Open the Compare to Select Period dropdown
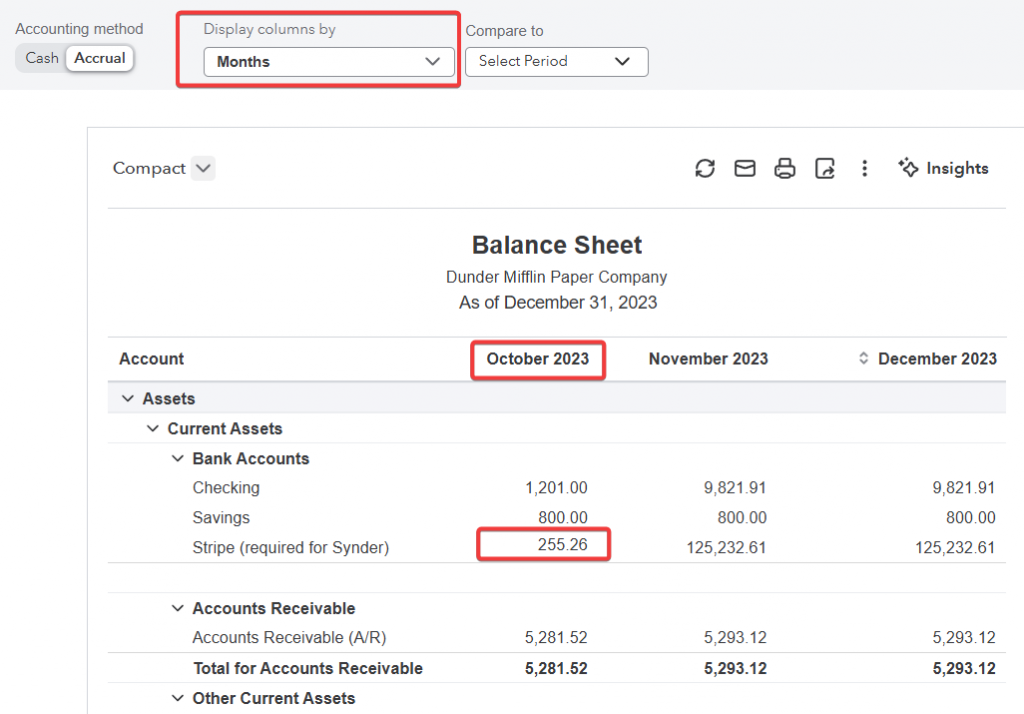This screenshot has height=714, width=1024. point(556,62)
